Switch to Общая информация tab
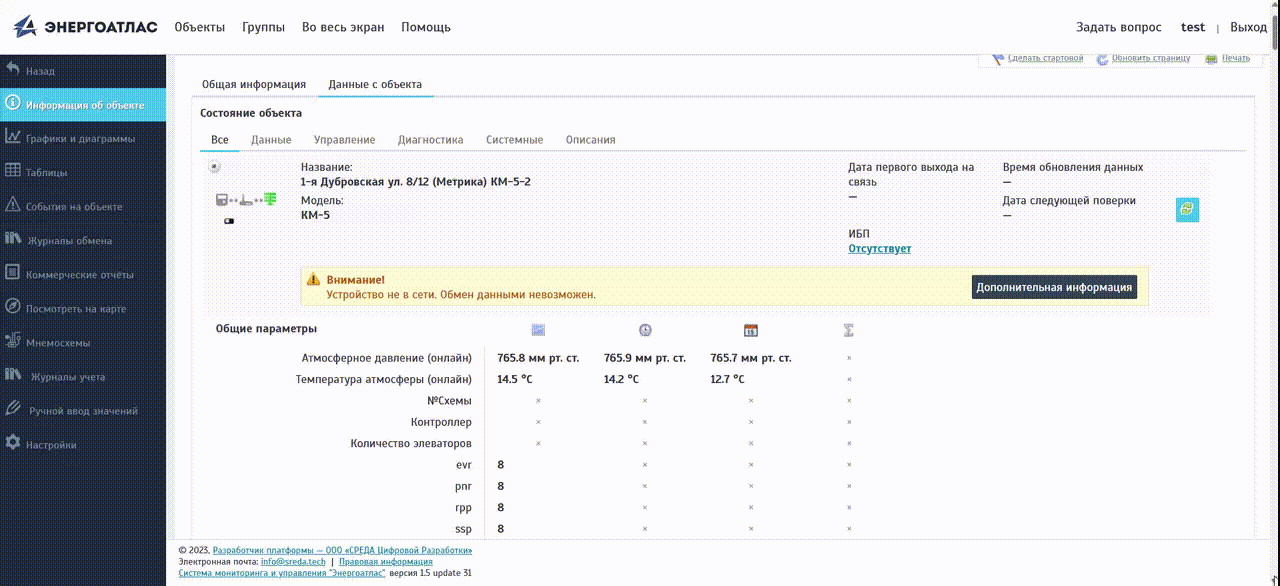 click(x=254, y=85)
